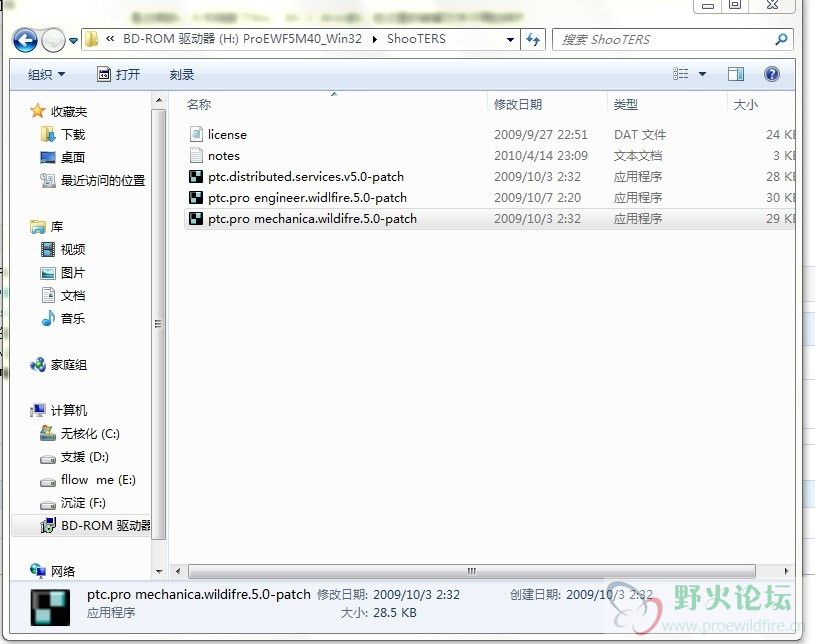Click horizontal scroll left arrow
Screen dimensions: 815x644
pos(178,571)
